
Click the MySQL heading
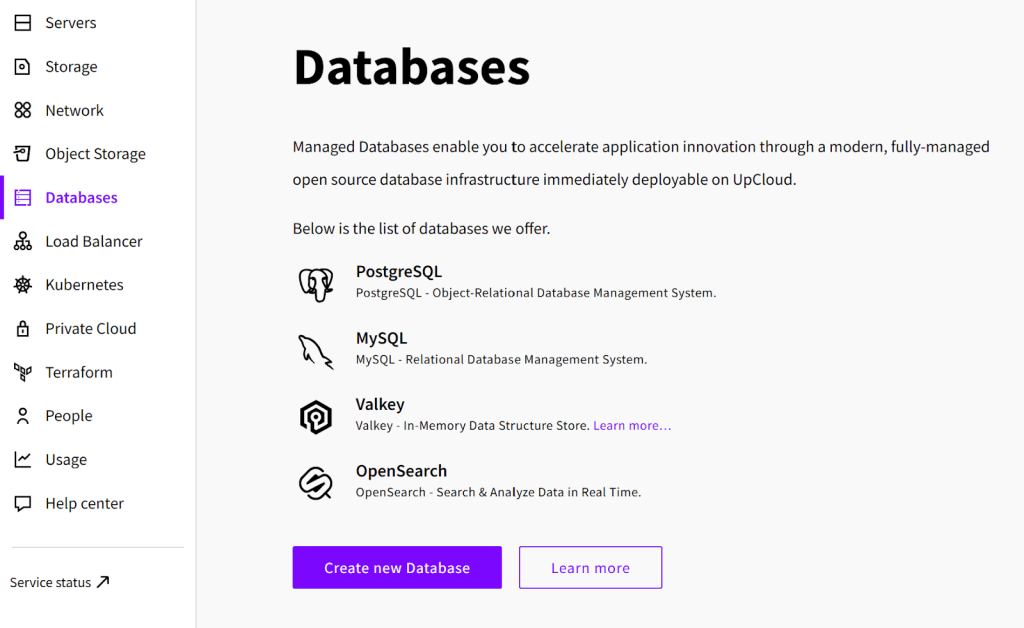click(x=381, y=338)
